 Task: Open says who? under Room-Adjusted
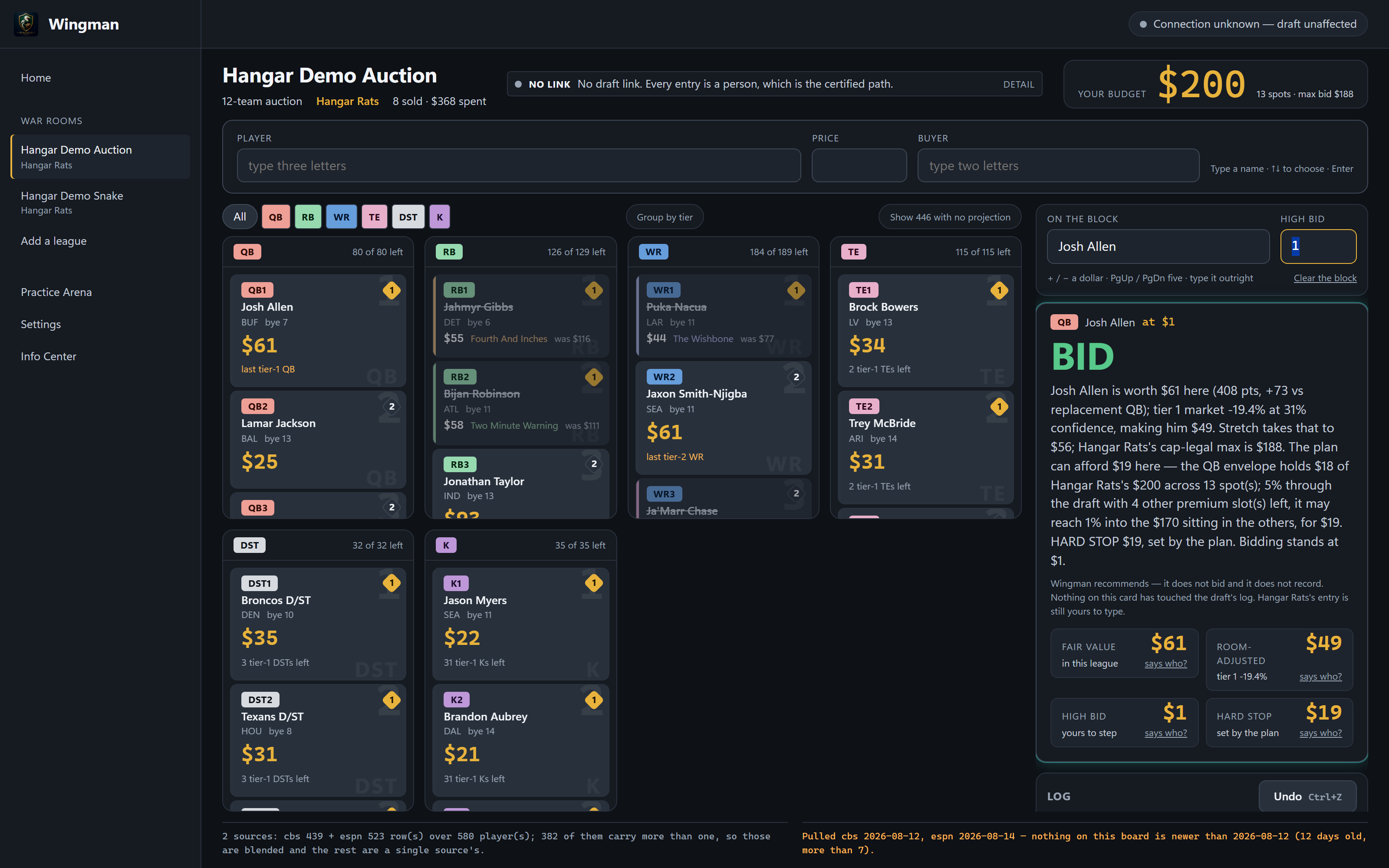(1321, 677)
